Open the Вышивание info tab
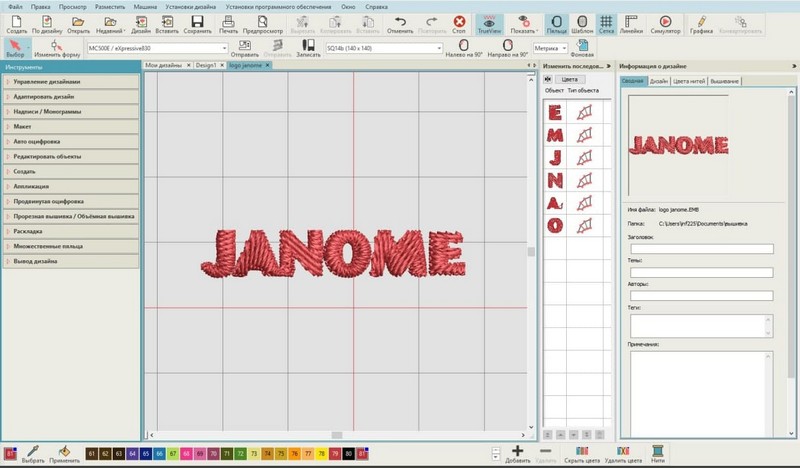The height and width of the screenshot is (468, 800). 724,81
